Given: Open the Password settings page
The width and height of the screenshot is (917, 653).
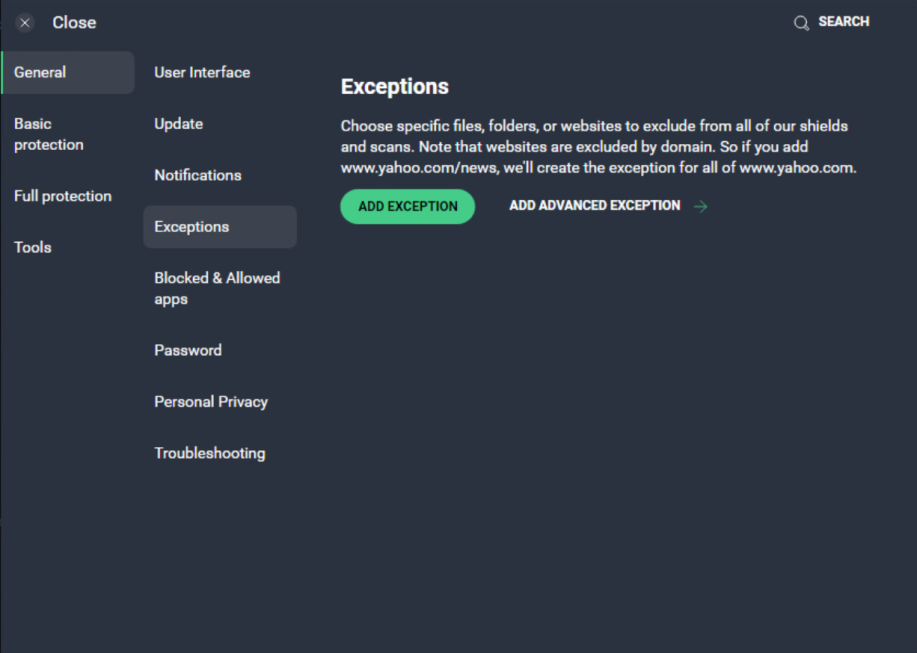Looking at the screenshot, I should (187, 350).
